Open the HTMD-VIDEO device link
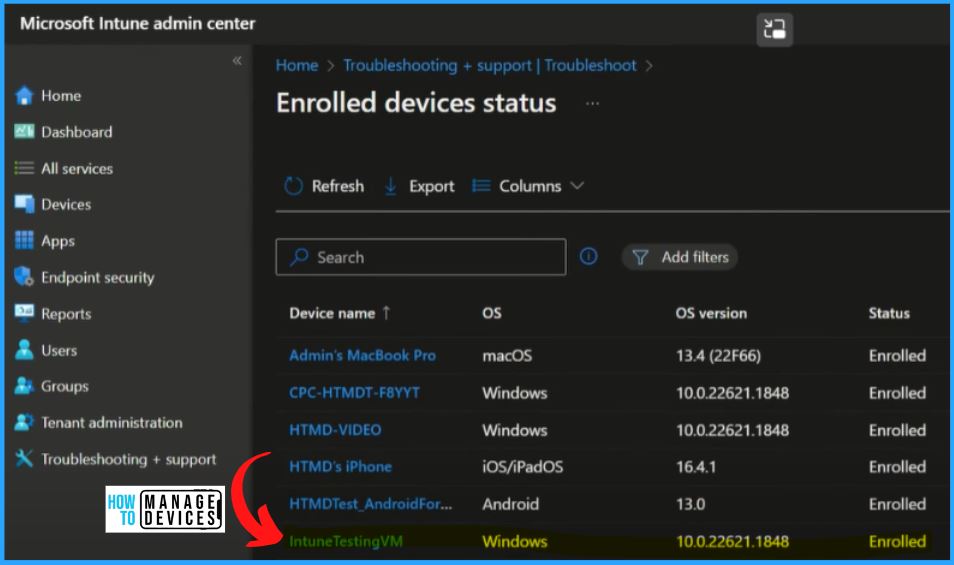 click(335, 430)
